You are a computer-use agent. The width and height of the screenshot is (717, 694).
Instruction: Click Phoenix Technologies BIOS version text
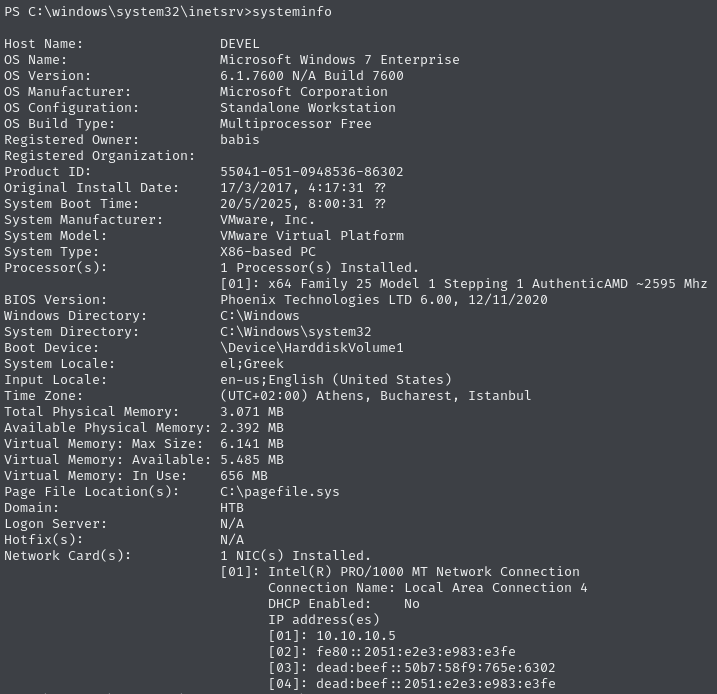pos(384,300)
